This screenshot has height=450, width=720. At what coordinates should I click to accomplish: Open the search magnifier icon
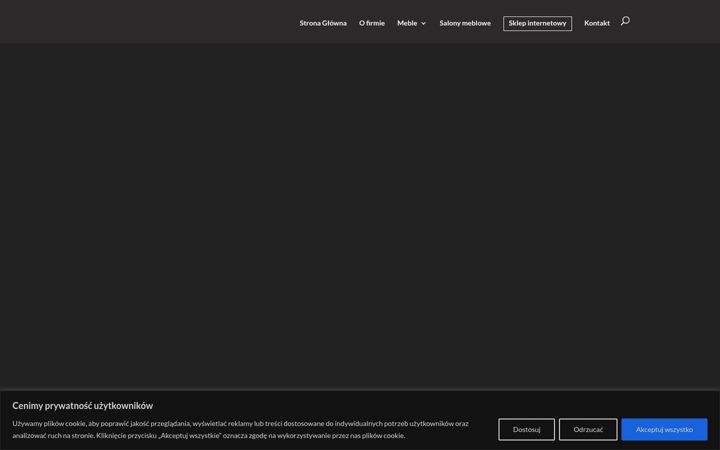pyautogui.click(x=625, y=21)
